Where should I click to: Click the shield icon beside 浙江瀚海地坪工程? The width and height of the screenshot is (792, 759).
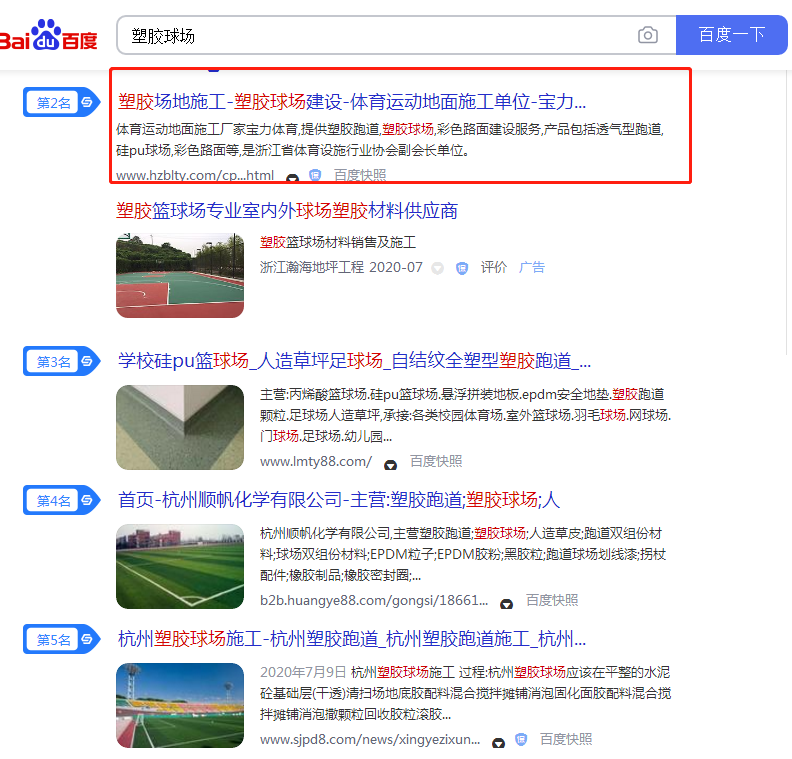tap(461, 268)
